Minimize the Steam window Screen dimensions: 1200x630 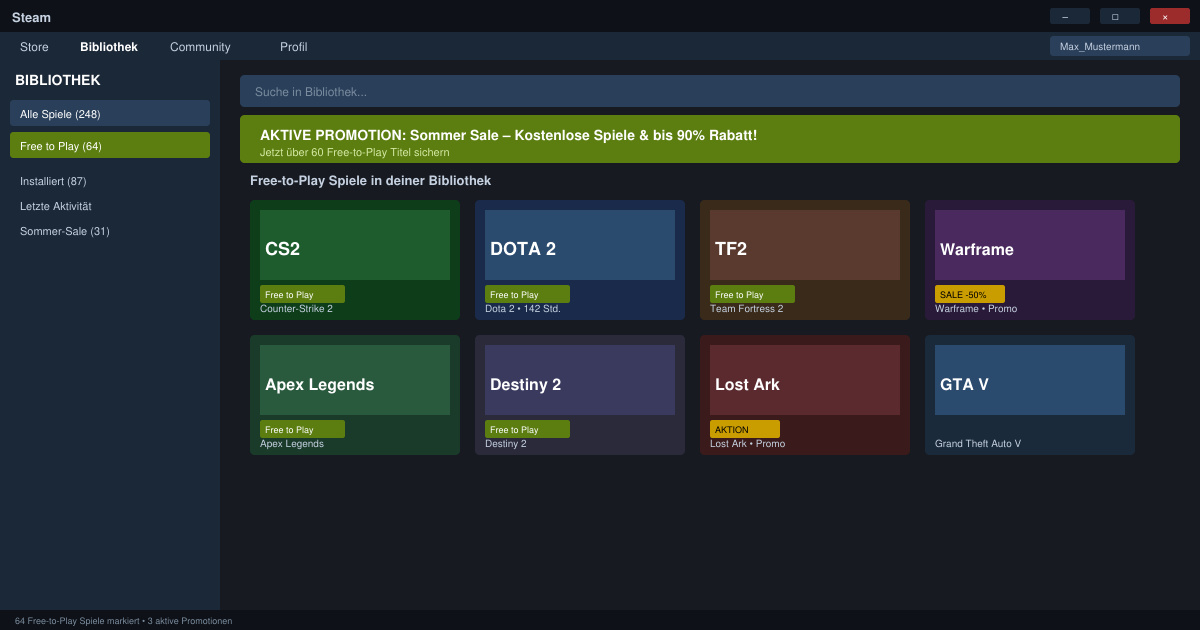[1070, 16]
